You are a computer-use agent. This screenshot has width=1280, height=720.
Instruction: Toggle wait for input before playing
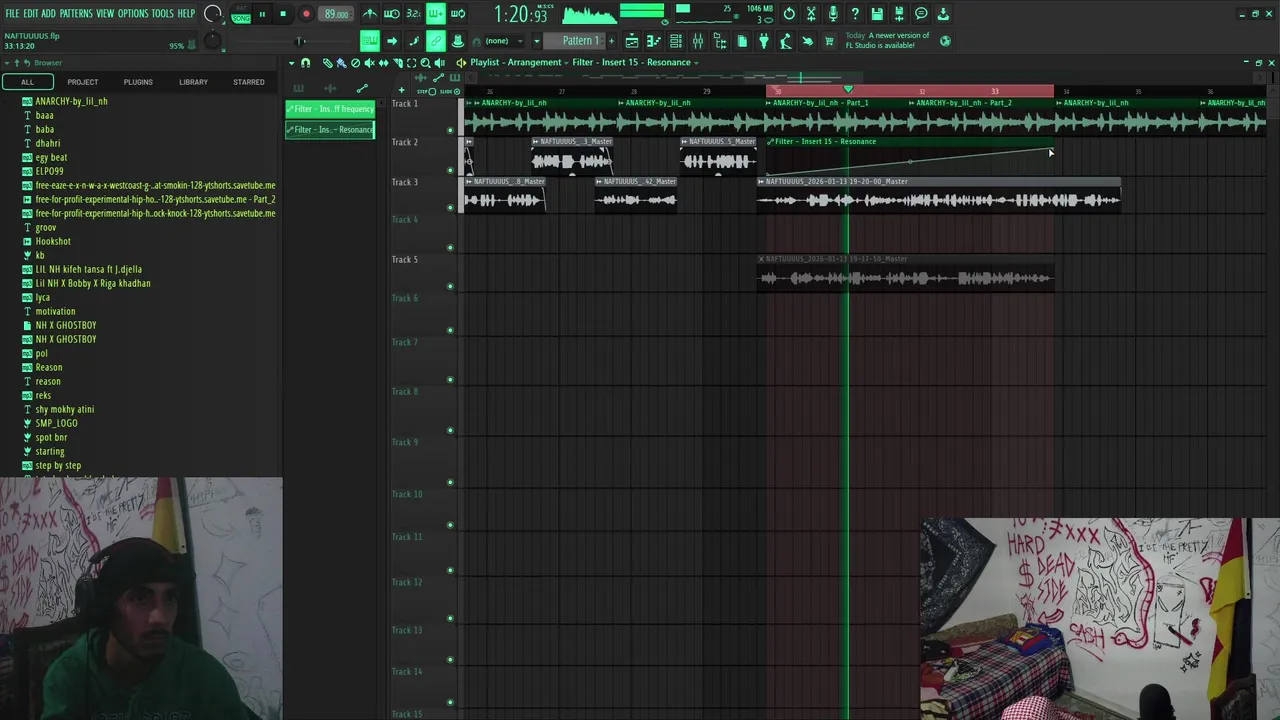pyautogui.click(x=392, y=14)
